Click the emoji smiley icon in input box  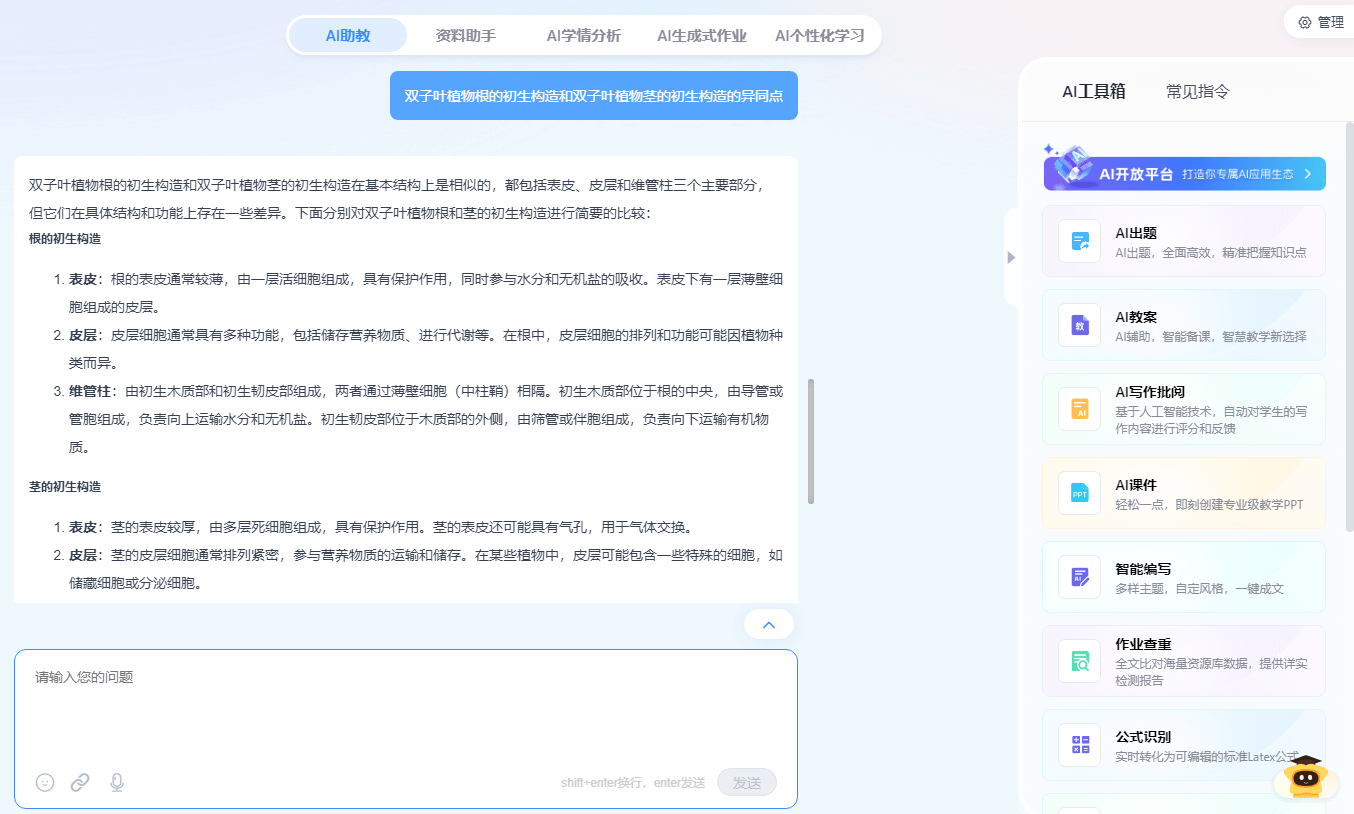click(45, 782)
